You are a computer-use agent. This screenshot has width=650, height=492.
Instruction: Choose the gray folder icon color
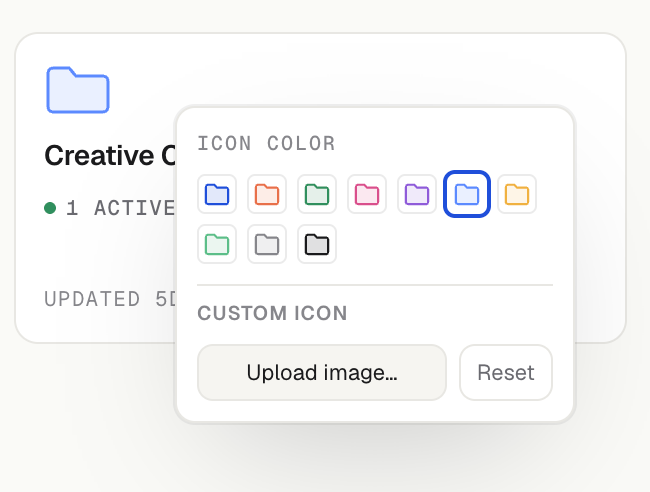click(267, 244)
